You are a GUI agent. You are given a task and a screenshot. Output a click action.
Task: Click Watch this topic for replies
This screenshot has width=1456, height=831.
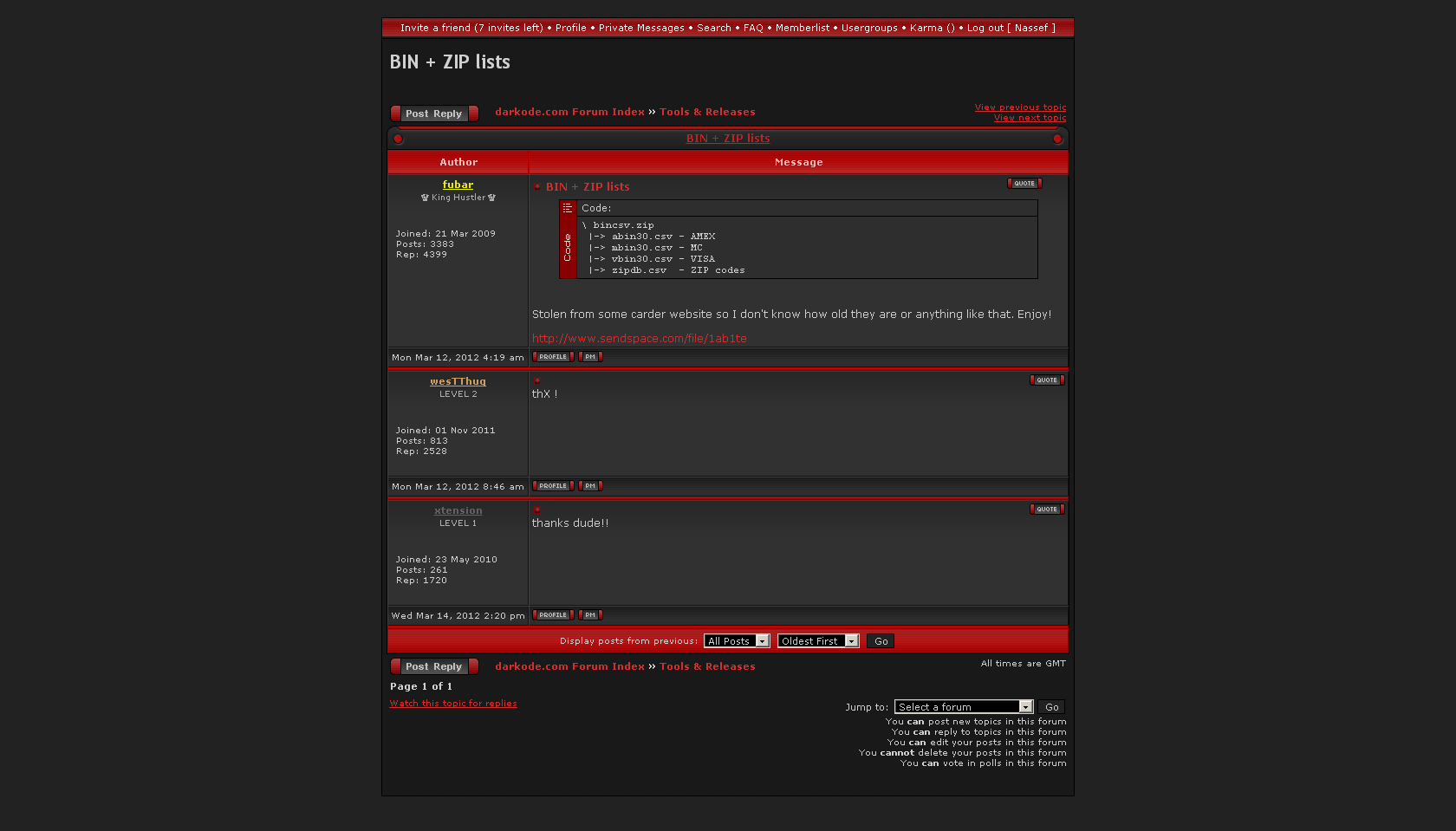pos(453,704)
